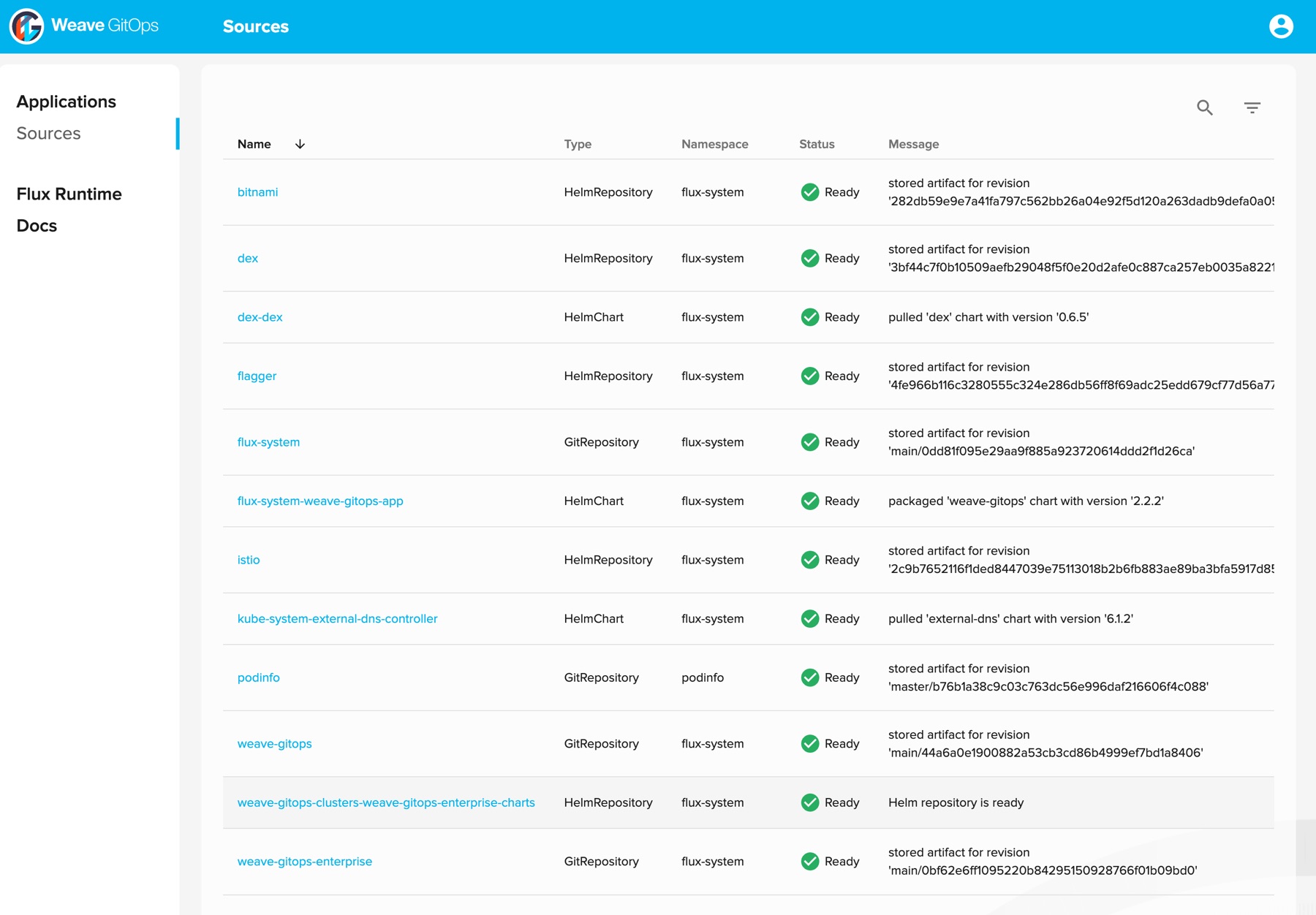Viewport: 1316px width, 915px height.
Task: Click the Ready checkmark icon for bitnami
Action: coord(809,192)
